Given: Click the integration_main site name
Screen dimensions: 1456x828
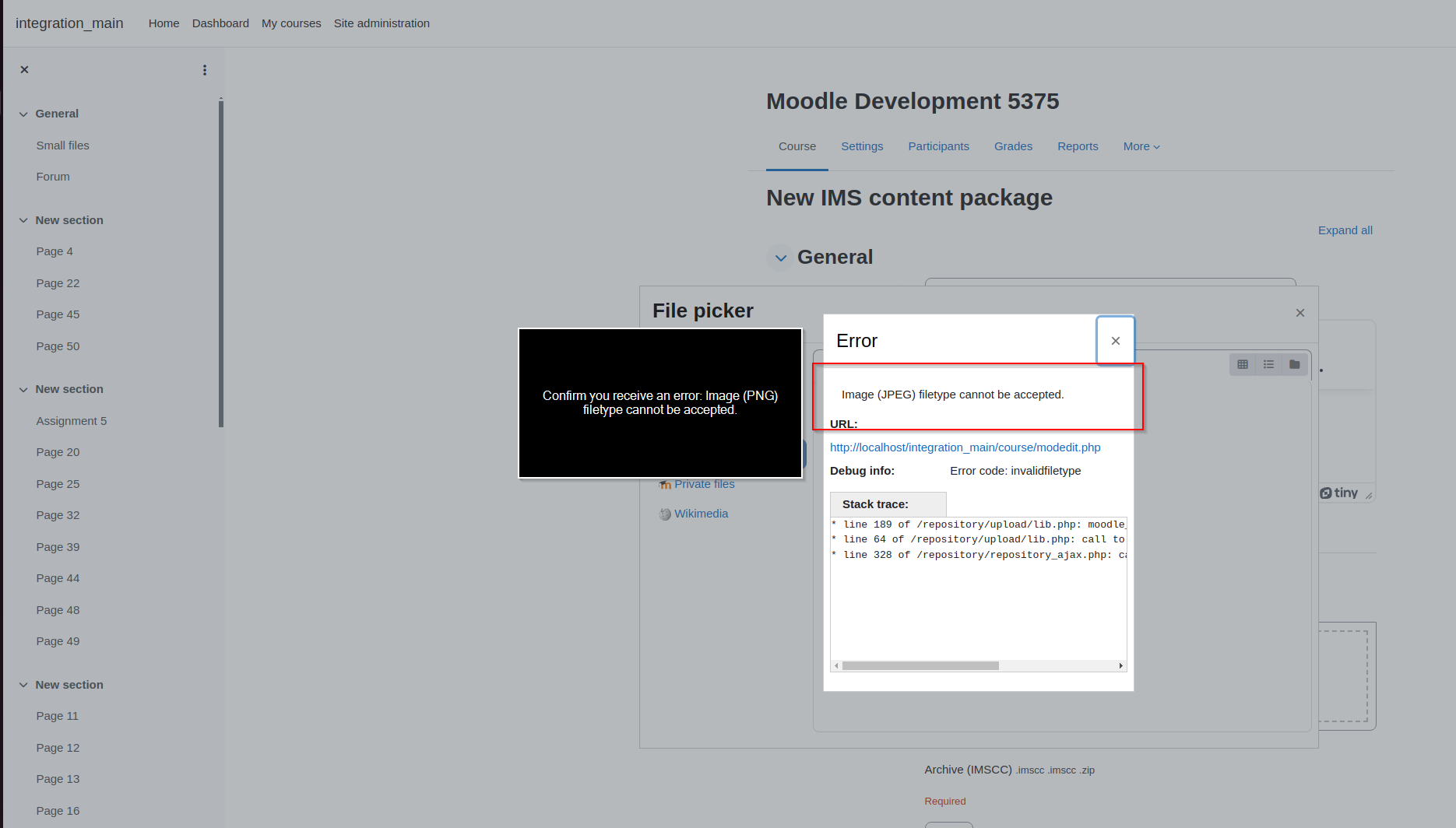Looking at the screenshot, I should (69, 23).
